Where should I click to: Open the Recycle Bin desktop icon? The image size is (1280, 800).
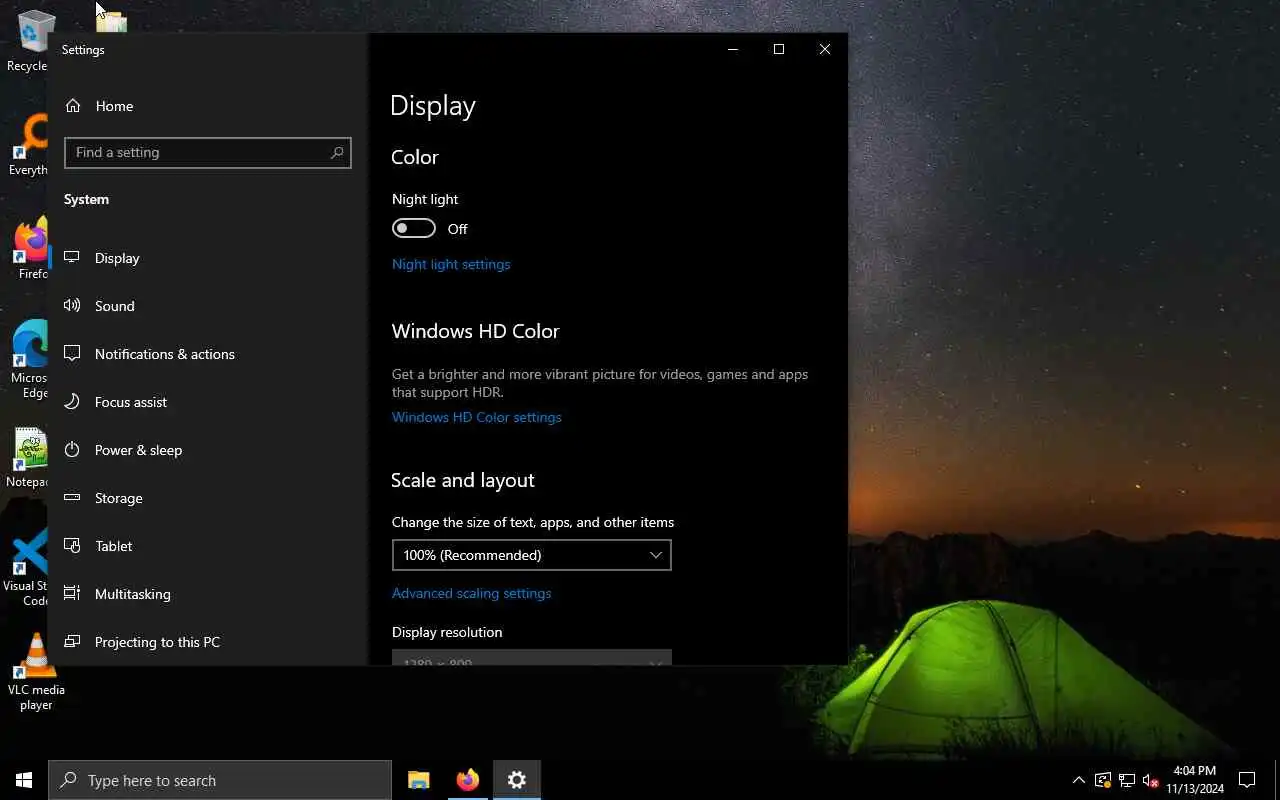tap(27, 40)
